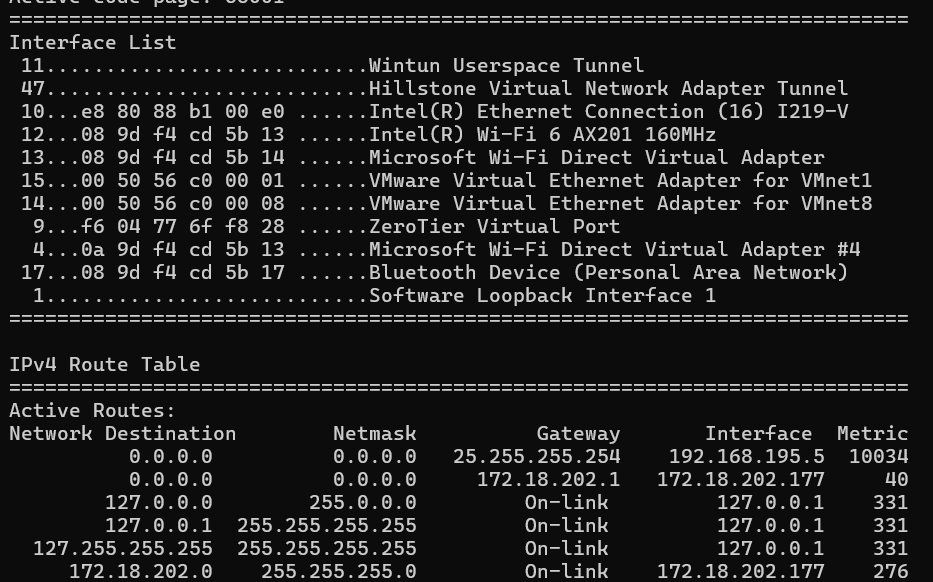This screenshot has width=933, height=582.
Task: Click the Intel(R) Ethernet Connection I219-V text
Action: click(x=608, y=111)
